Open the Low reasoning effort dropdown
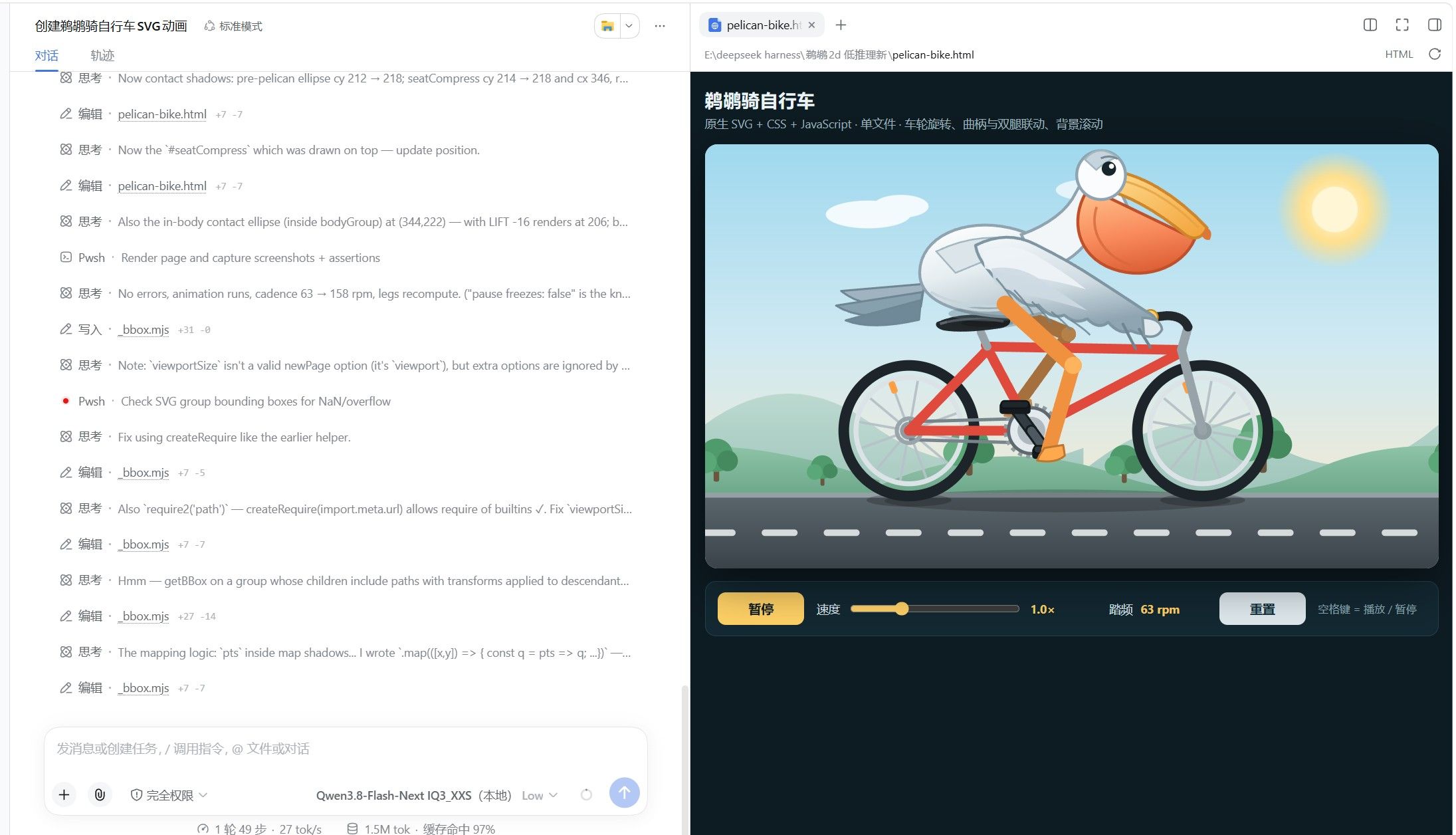 (540, 795)
